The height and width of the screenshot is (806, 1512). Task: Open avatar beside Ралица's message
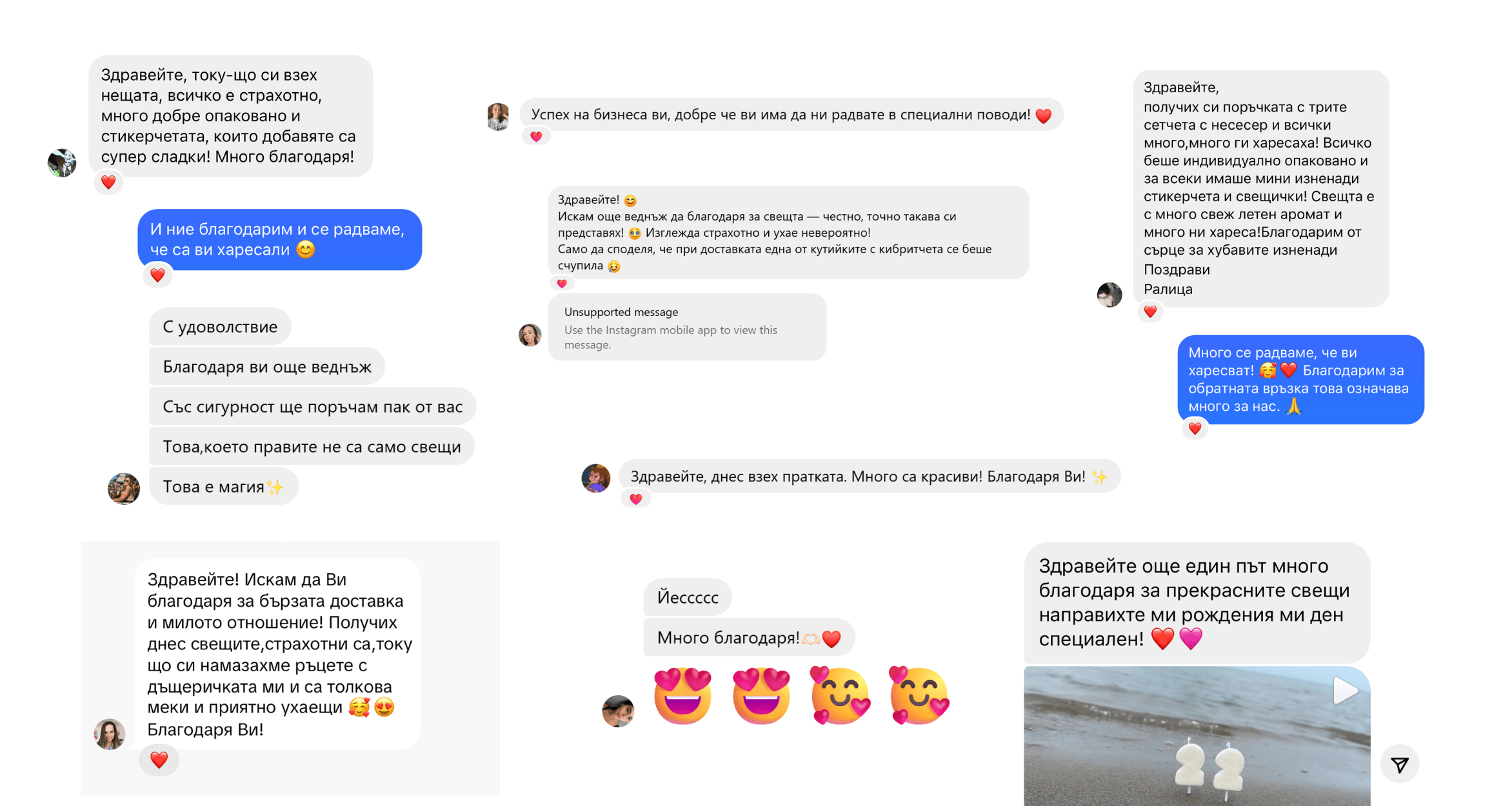[1109, 295]
